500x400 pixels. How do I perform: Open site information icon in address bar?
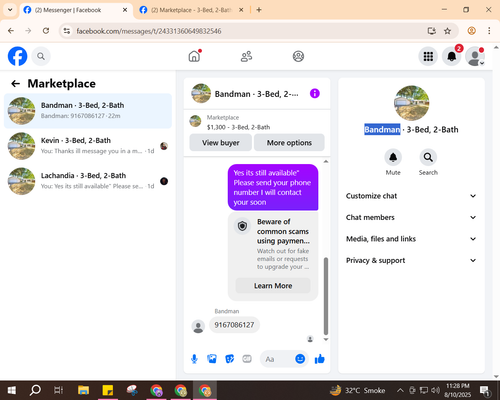67,31
